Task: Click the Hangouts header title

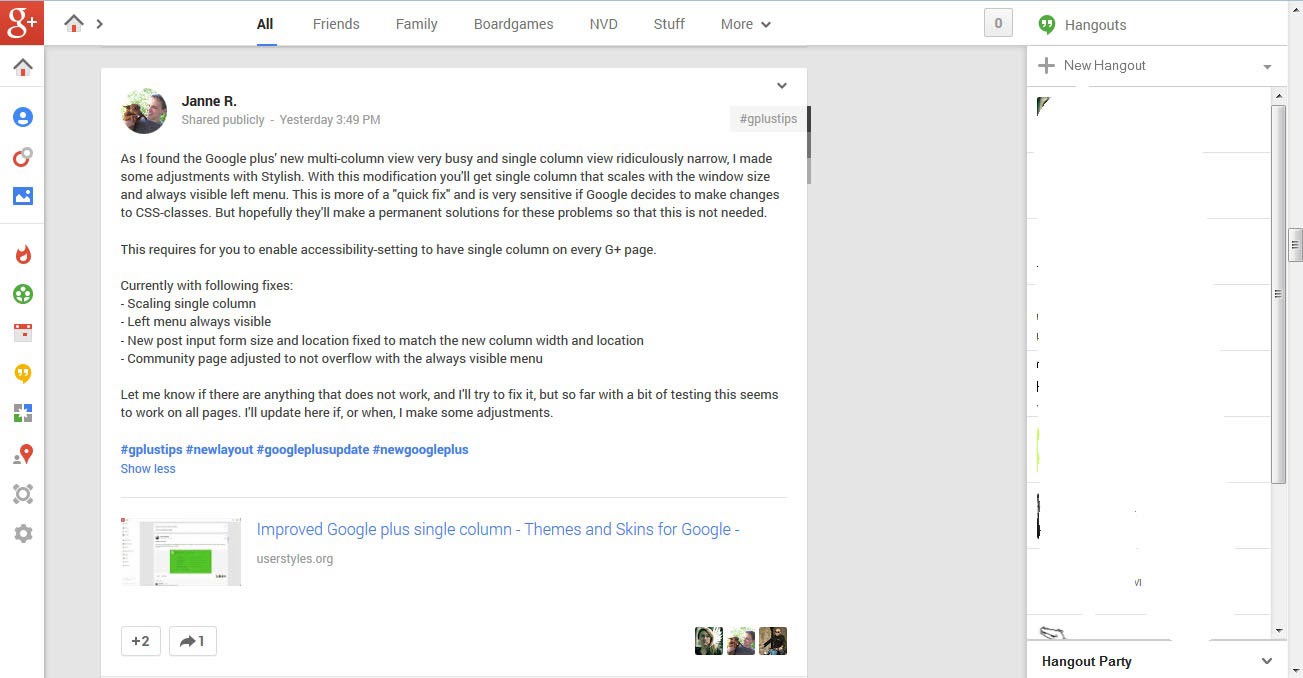Action: [1095, 25]
